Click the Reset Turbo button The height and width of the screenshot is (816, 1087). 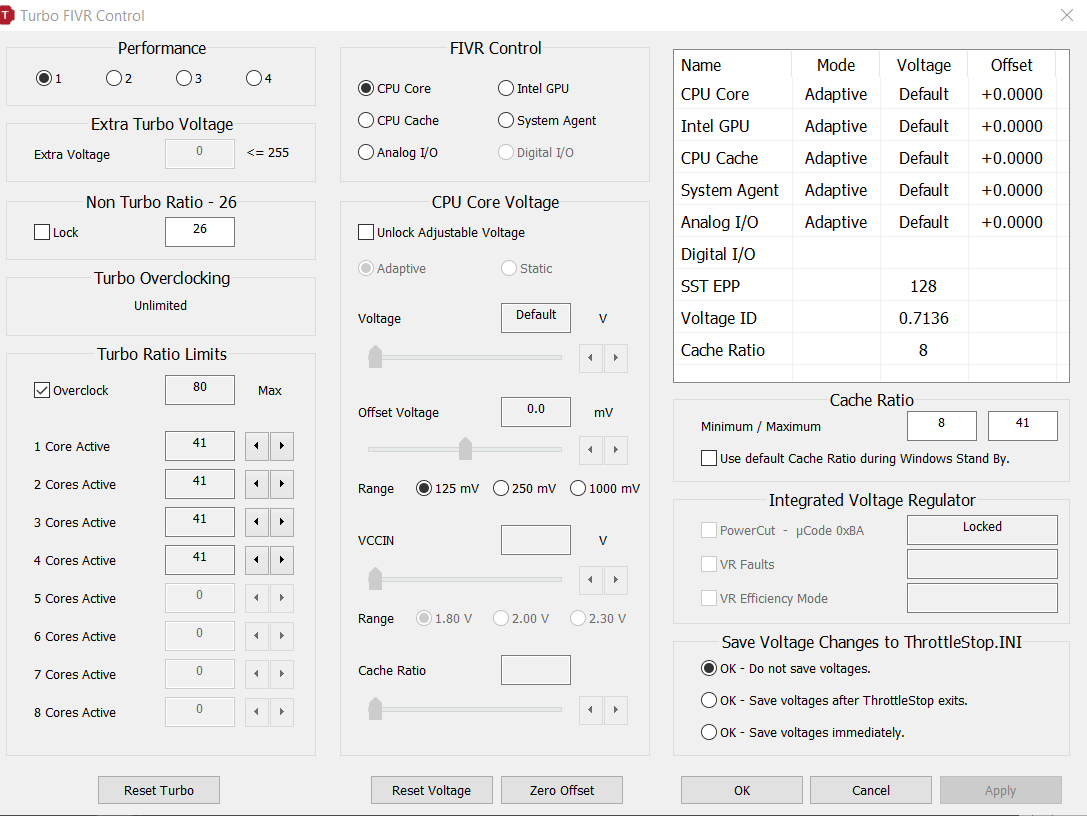pos(159,790)
